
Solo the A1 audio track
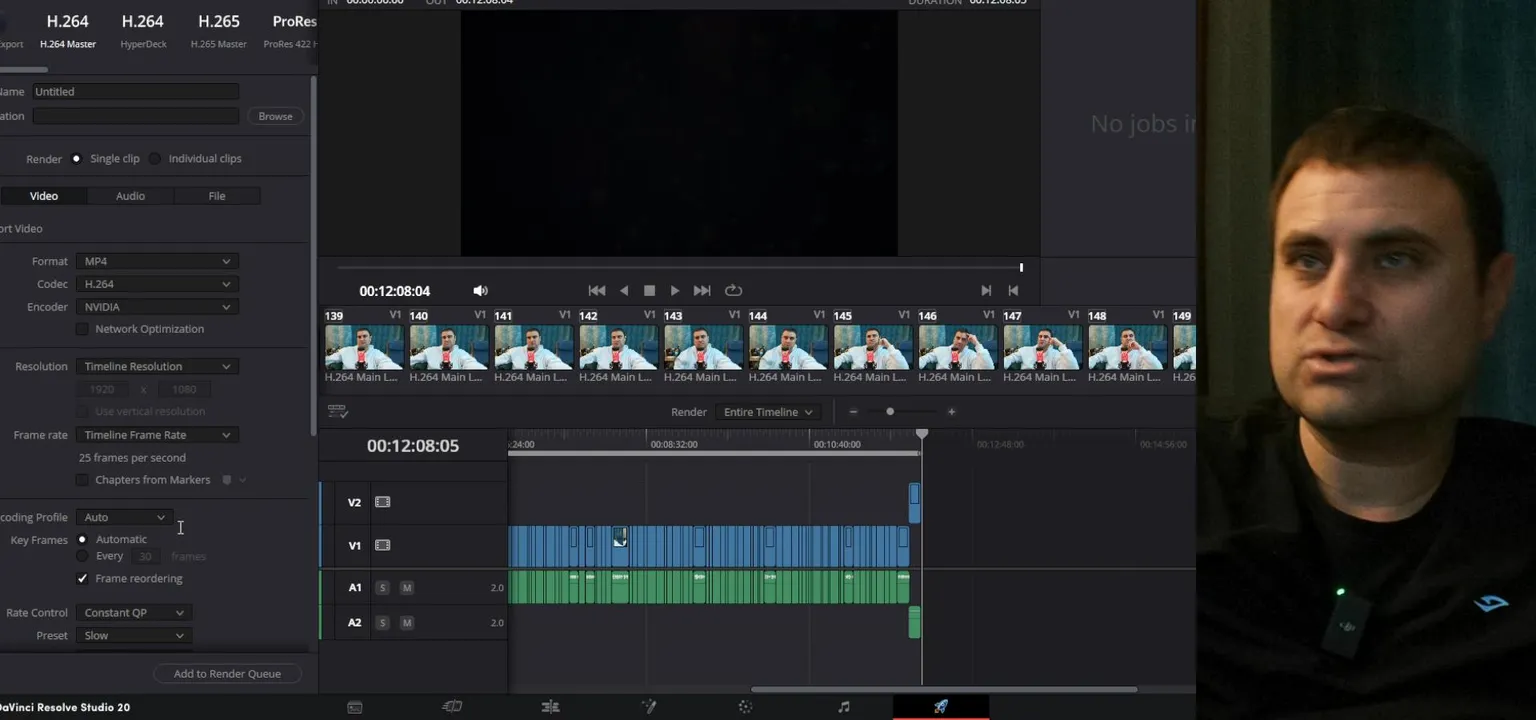[x=382, y=588]
